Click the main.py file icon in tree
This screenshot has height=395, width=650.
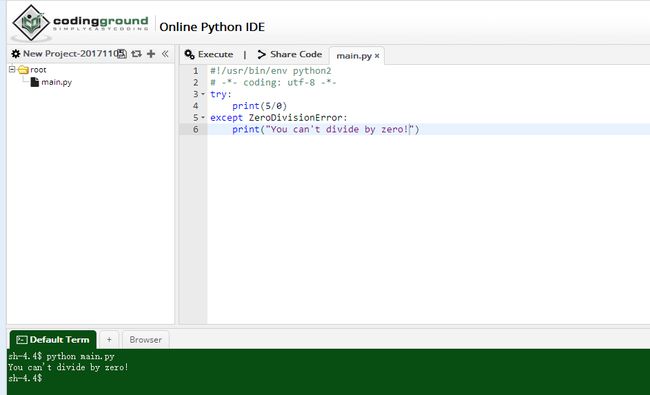pyautogui.click(x=35, y=82)
